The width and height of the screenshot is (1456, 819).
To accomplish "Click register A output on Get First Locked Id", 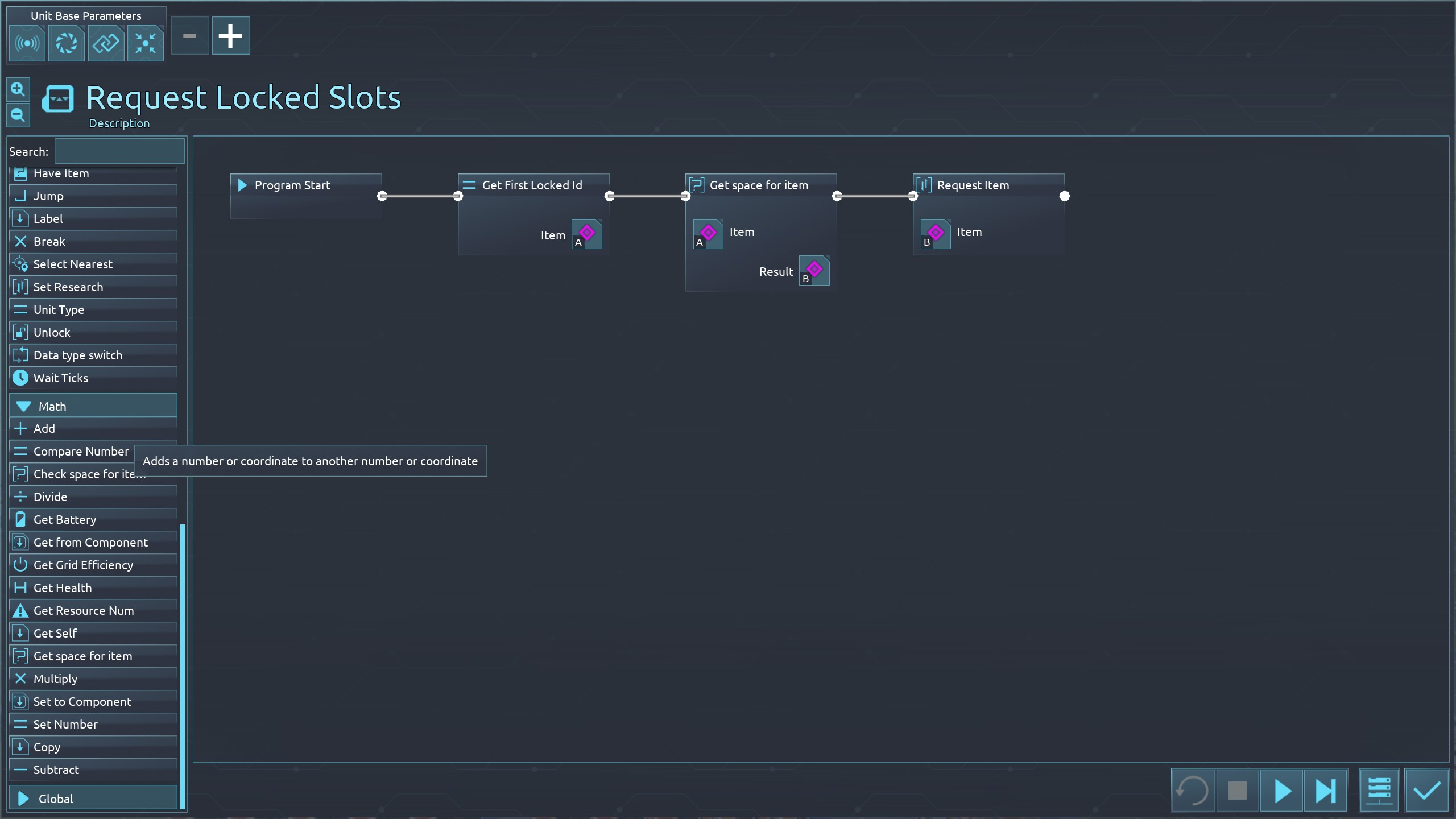I will pyautogui.click(x=586, y=234).
